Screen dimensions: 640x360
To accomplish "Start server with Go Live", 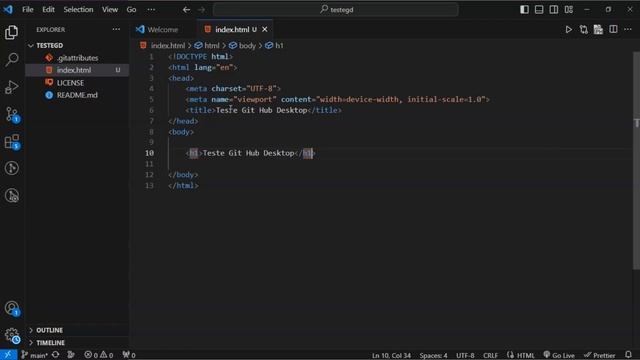I will click(559, 356).
